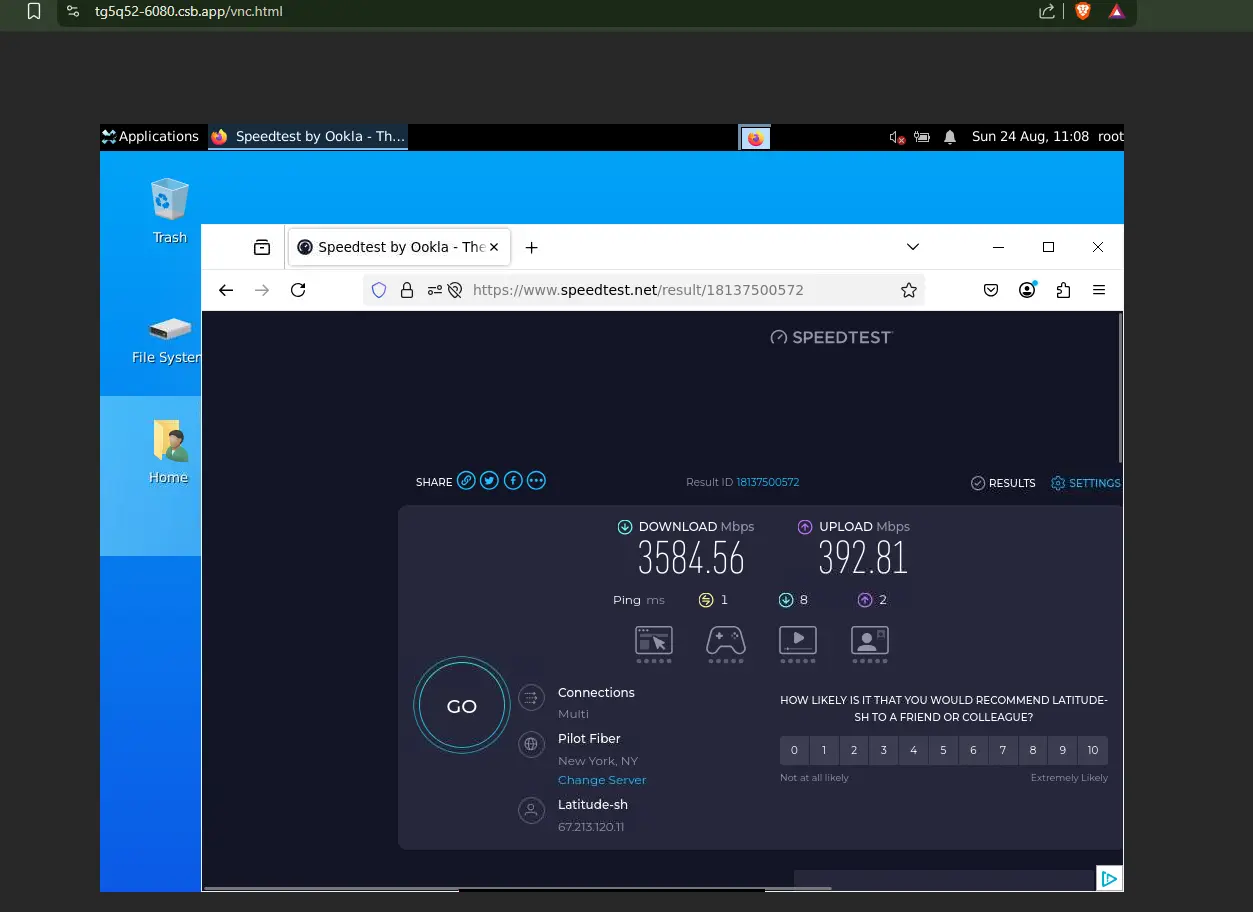The width and height of the screenshot is (1253, 912).
Task: Click the Brave shield icon
Action: point(1082,12)
